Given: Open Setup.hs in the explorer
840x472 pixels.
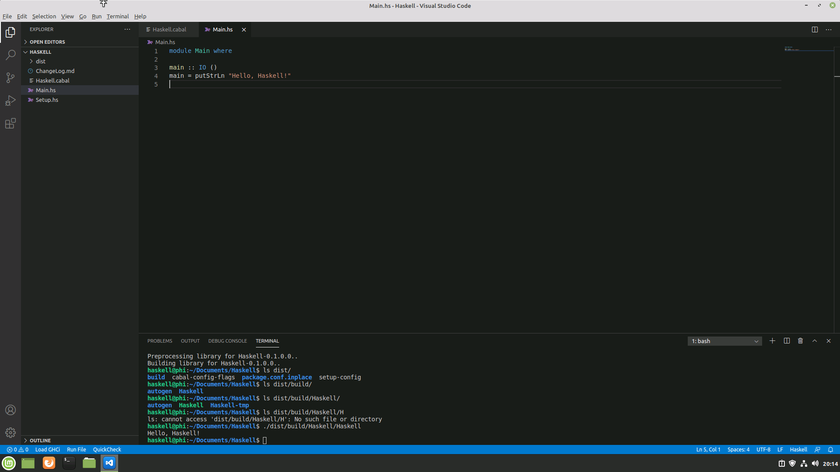Looking at the screenshot, I should 80,100.
